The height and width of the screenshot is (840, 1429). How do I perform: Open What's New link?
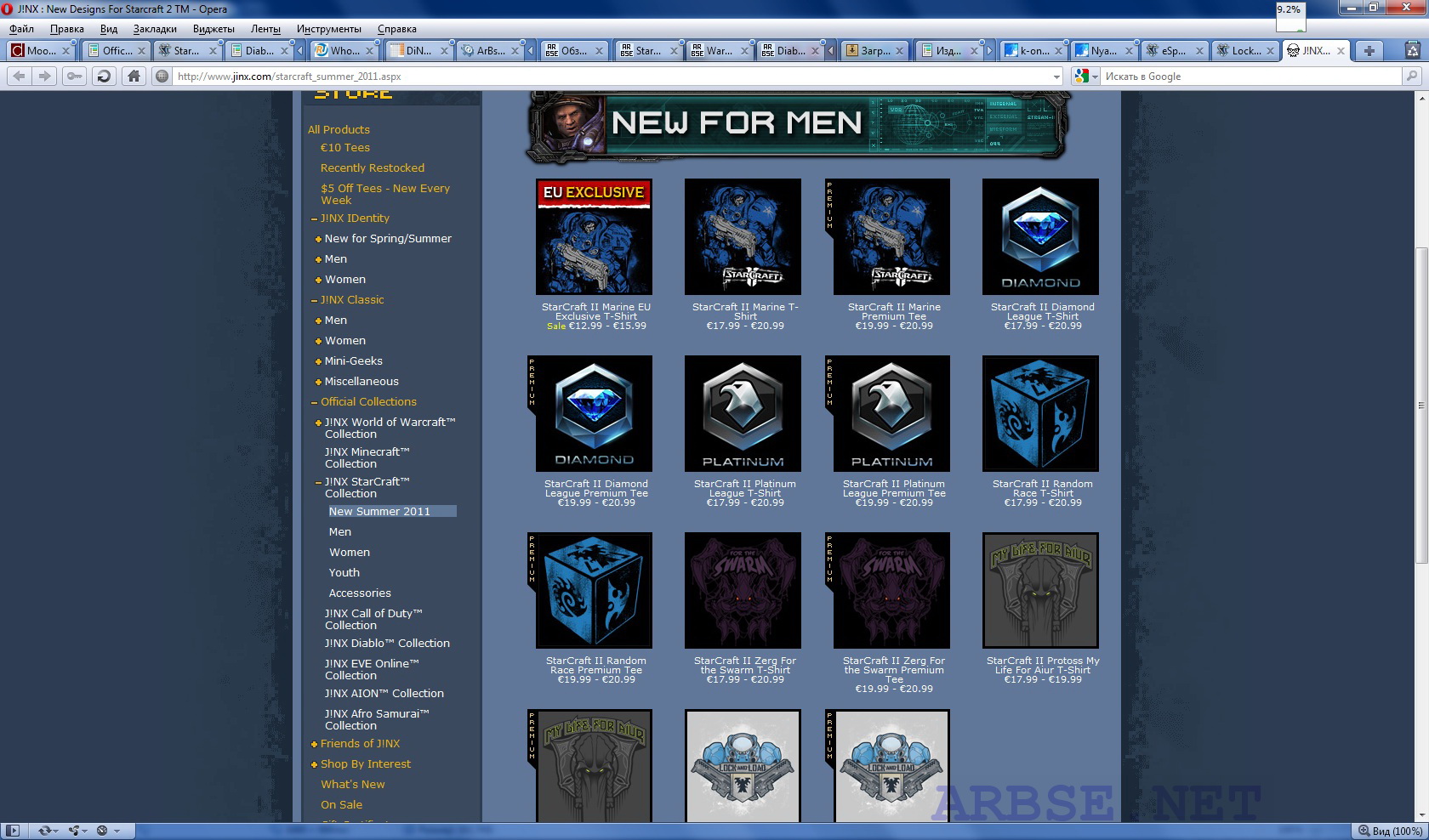[x=353, y=784]
